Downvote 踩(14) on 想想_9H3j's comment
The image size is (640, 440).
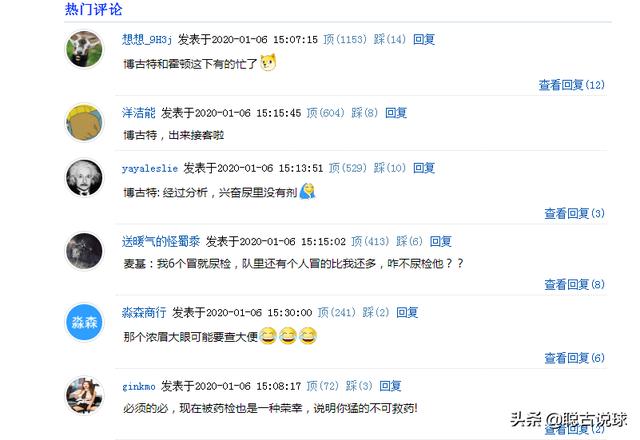click(x=390, y=39)
